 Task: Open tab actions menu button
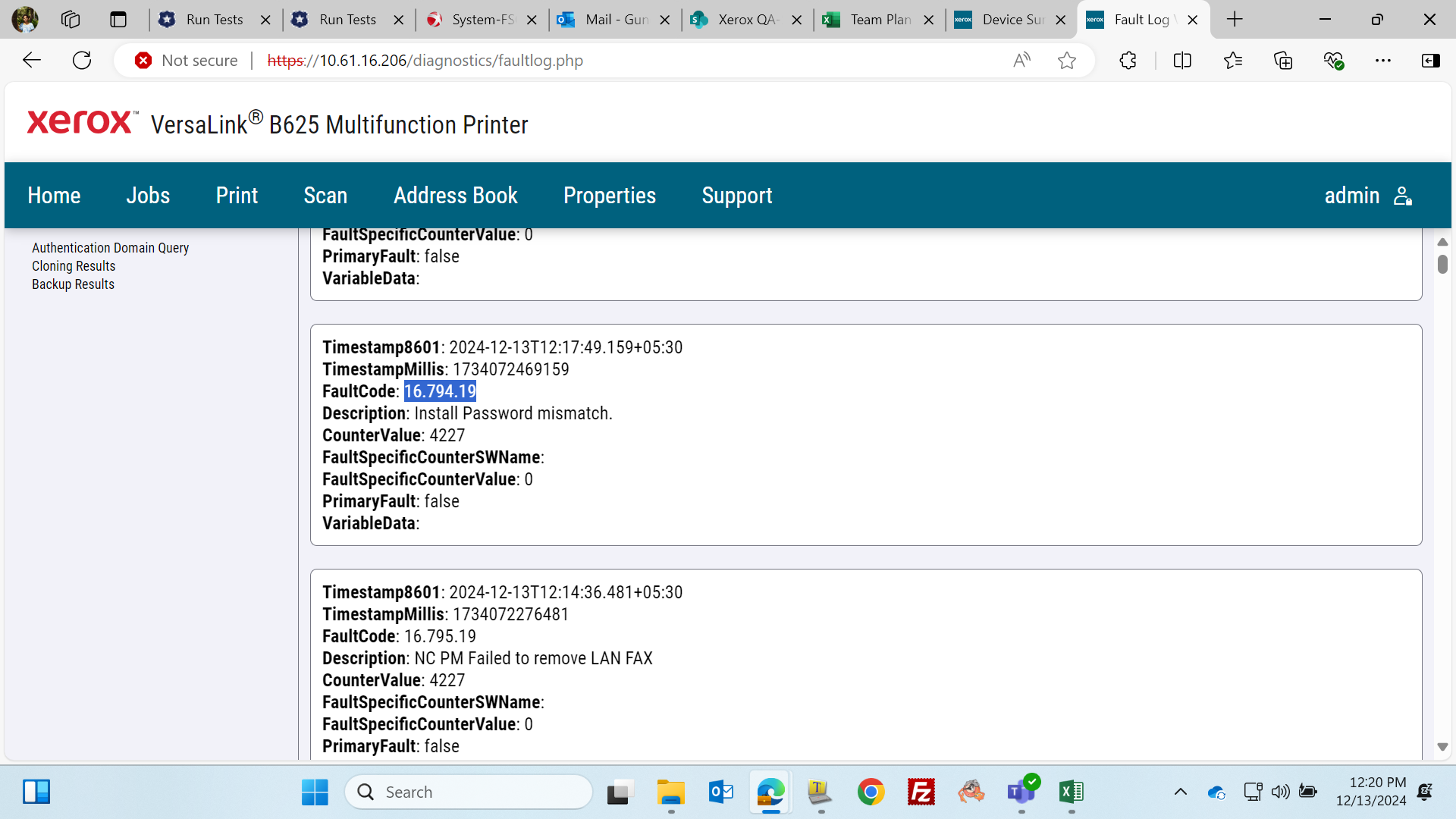pos(118,20)
